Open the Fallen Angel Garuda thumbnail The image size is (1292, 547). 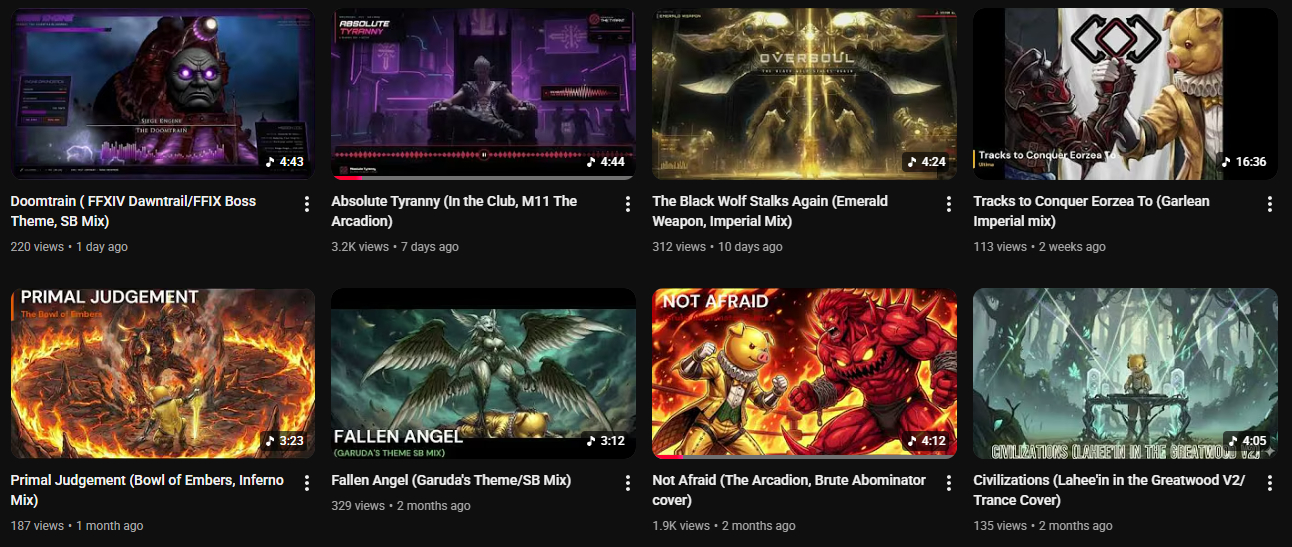coord(483,373)
